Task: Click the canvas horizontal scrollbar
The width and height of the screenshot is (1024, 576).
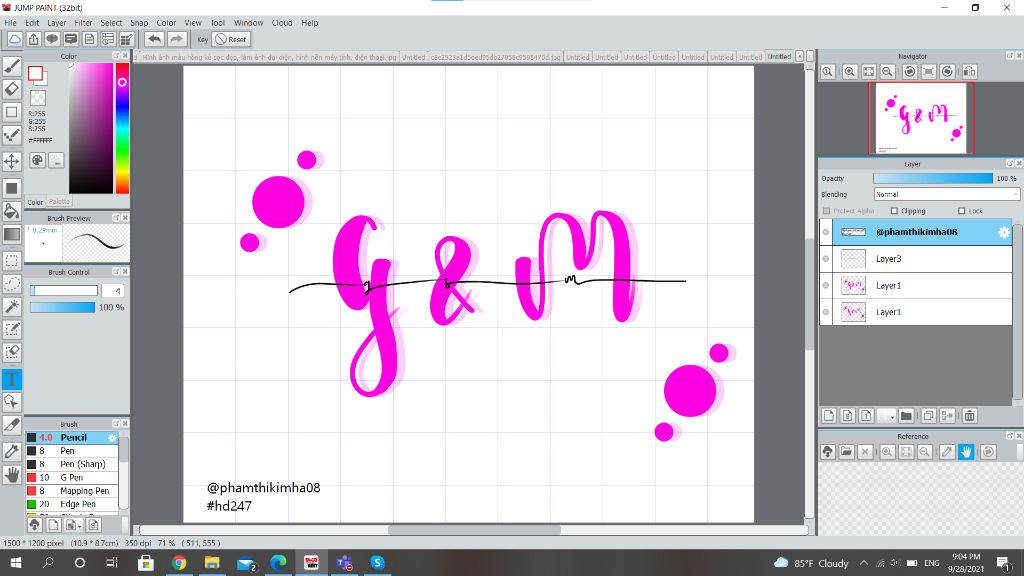Action: point(474,530)
